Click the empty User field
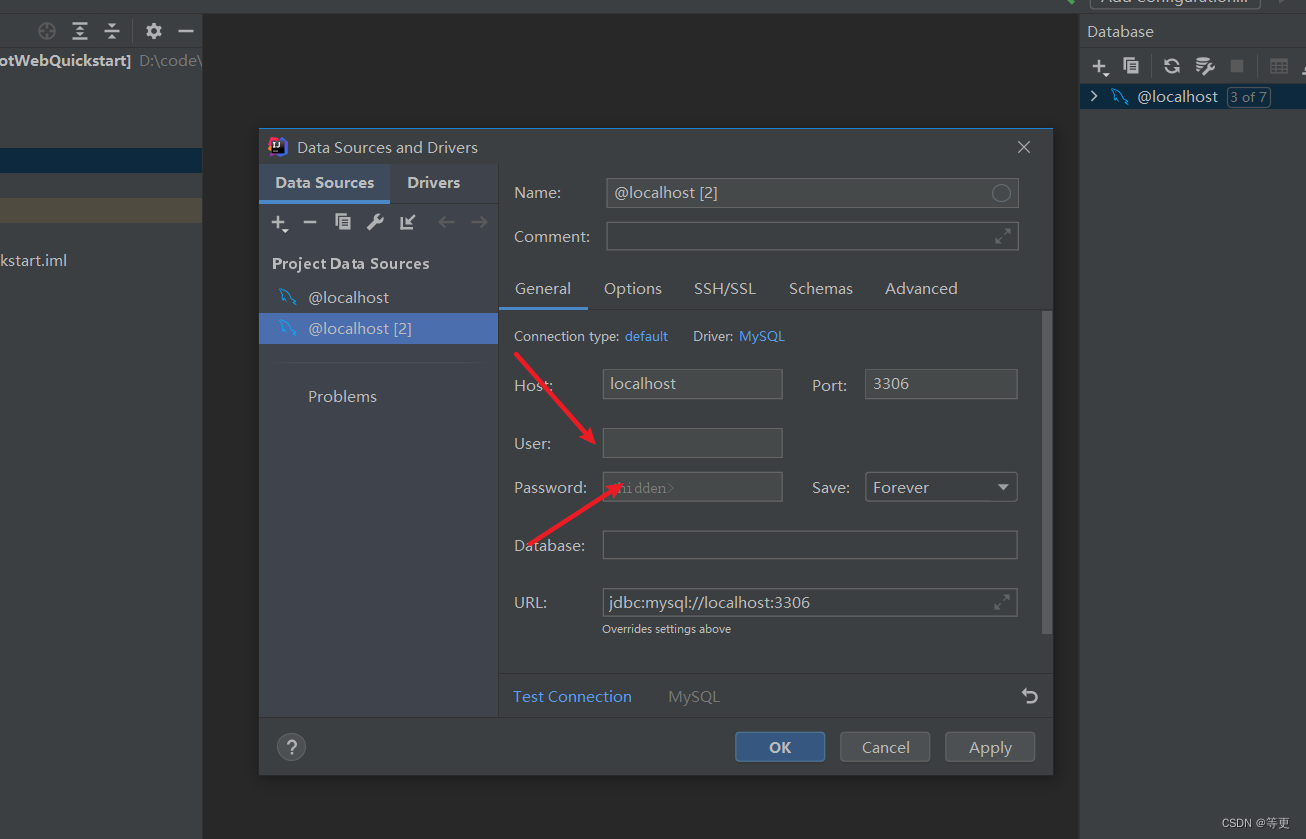Screen dimensions: 1306x839 tap(692, 443)
